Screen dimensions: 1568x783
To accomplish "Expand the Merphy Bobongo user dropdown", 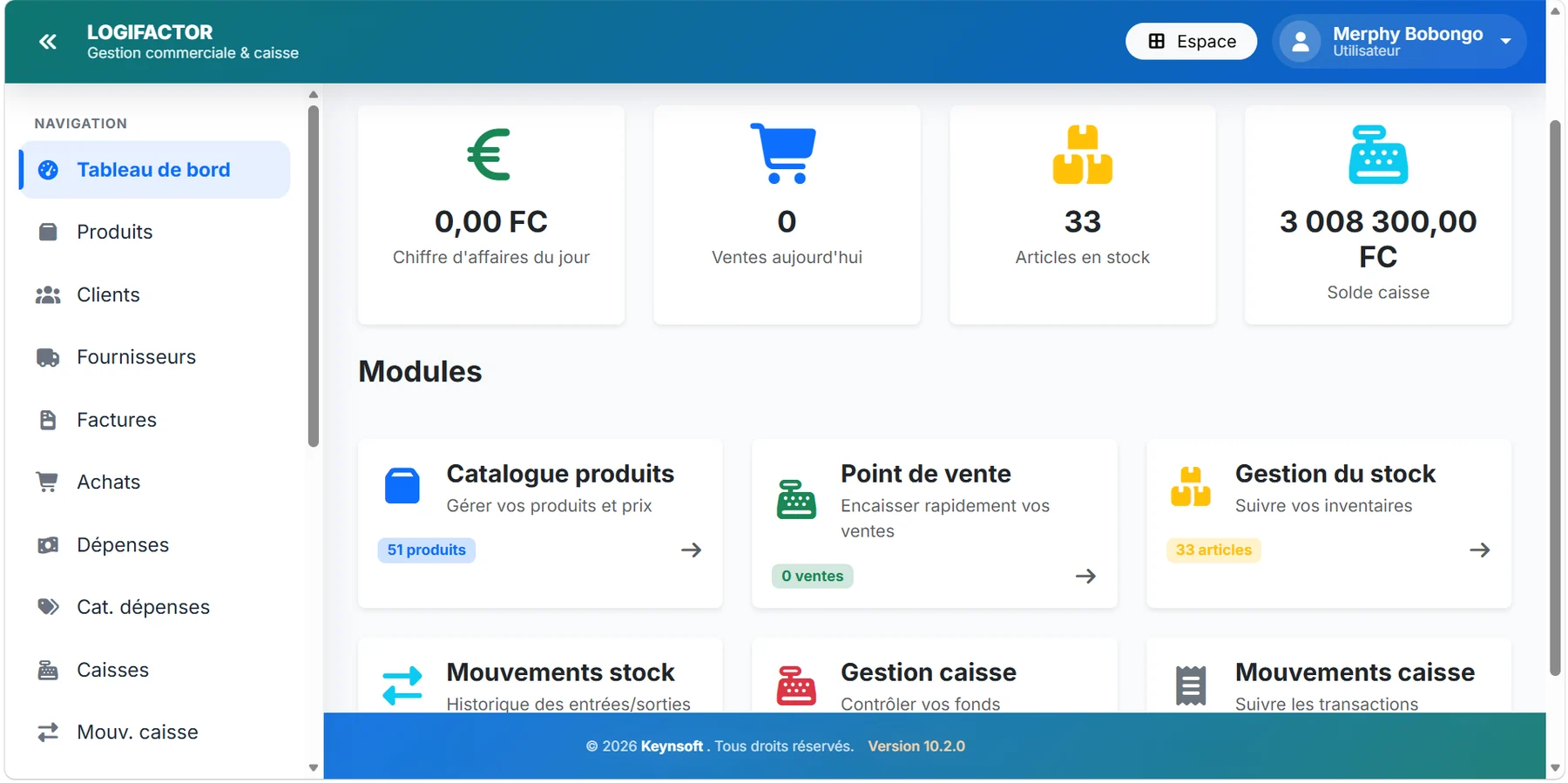I will pos(1505,41).
